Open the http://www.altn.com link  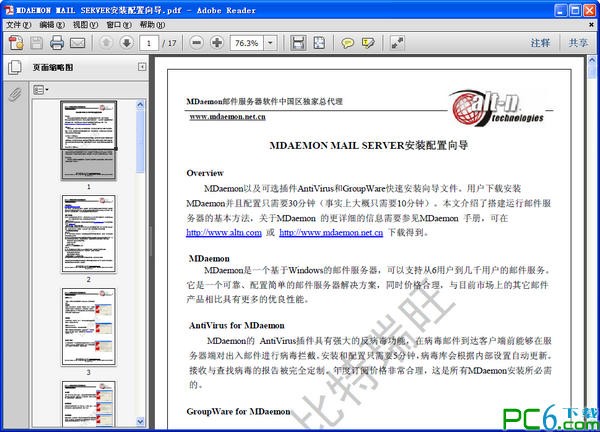point(224,233)
